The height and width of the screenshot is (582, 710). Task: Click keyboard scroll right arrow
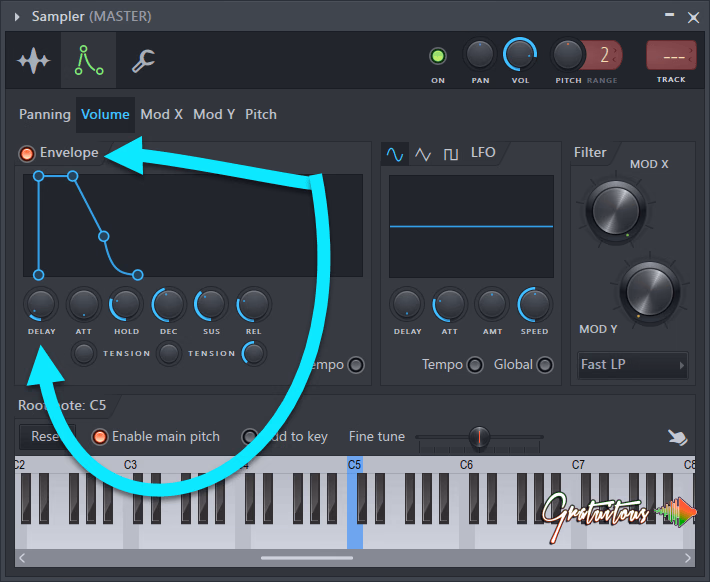click(687, 558)
